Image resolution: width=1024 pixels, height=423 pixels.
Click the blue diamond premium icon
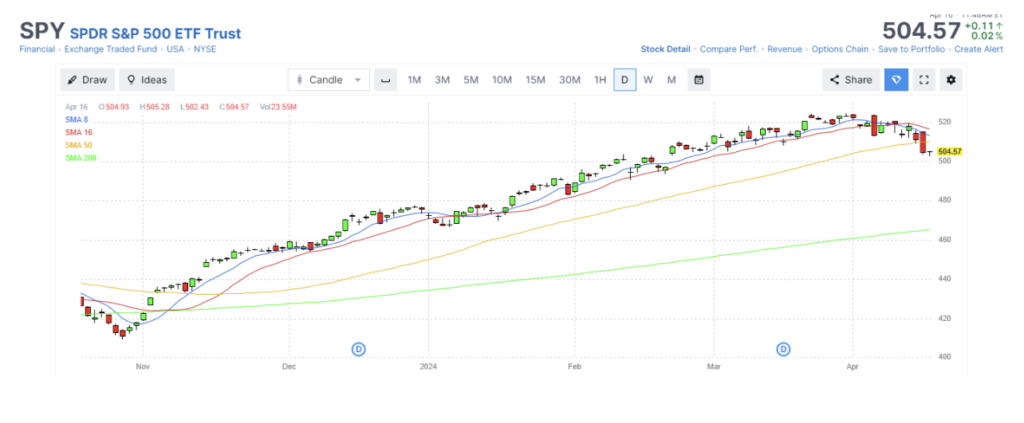point(896,80)
